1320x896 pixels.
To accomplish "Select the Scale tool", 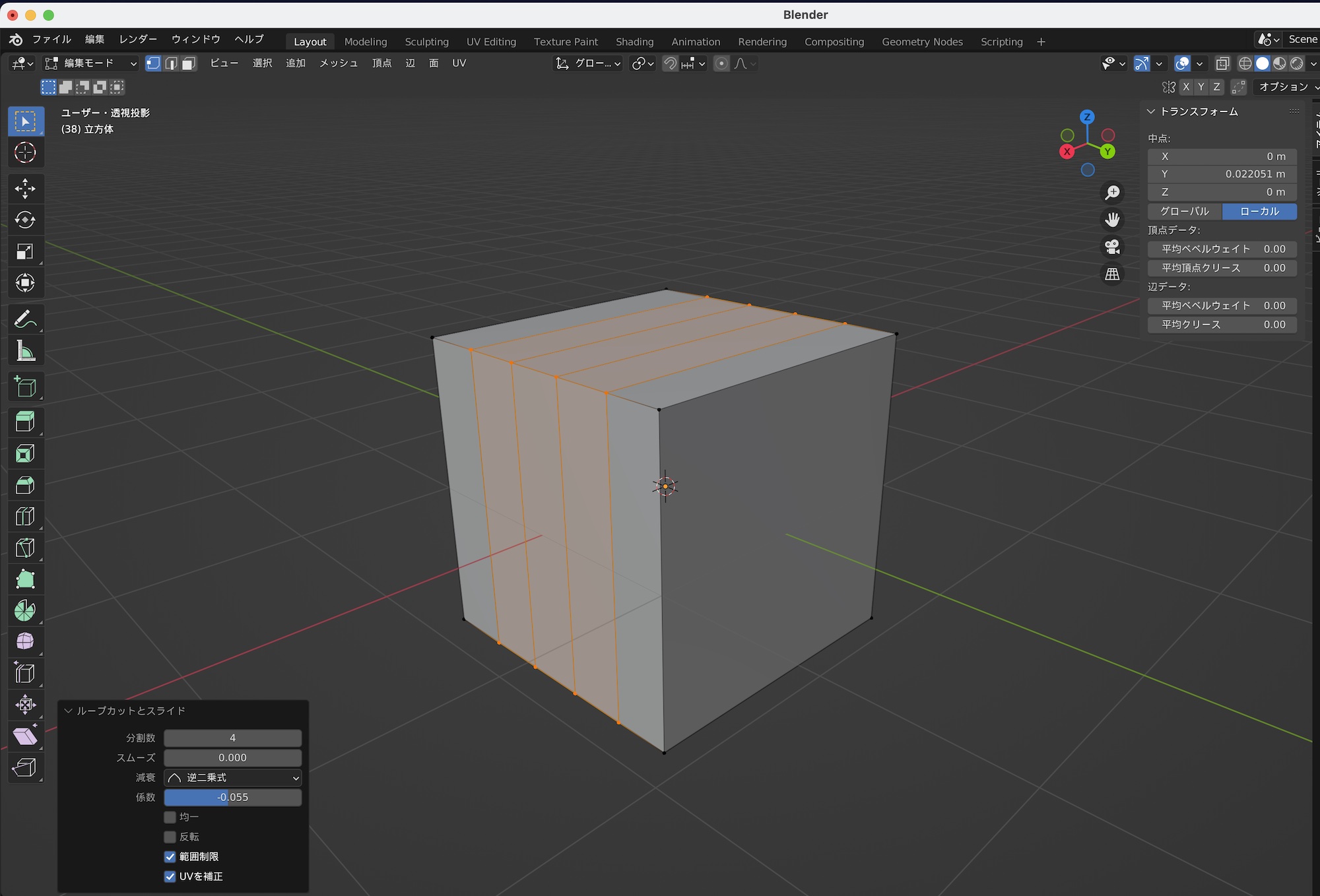I will click(25, 252).
